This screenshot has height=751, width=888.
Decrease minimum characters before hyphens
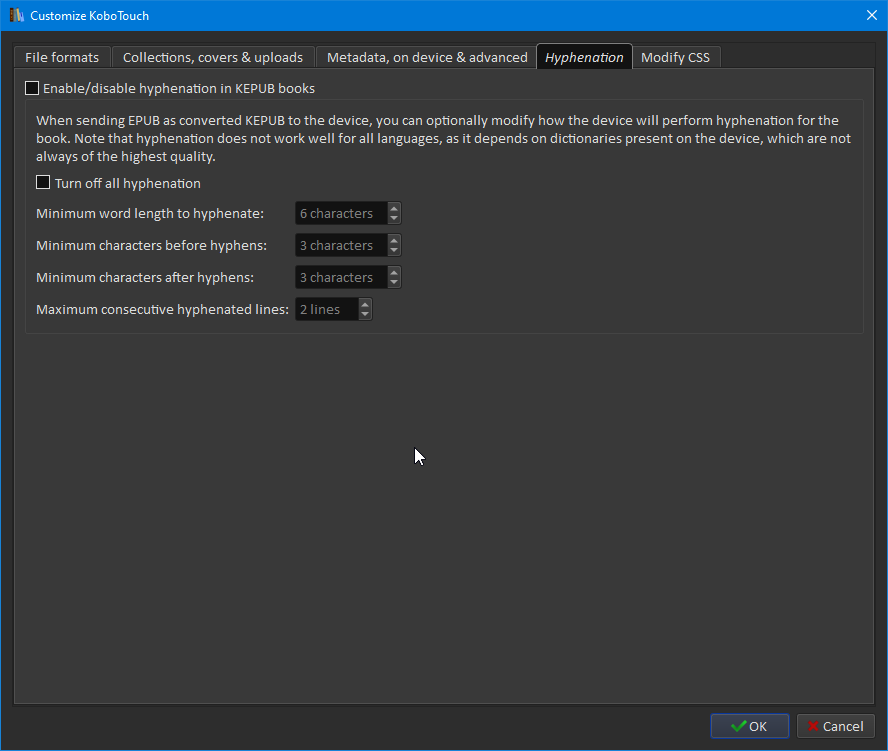394,251
